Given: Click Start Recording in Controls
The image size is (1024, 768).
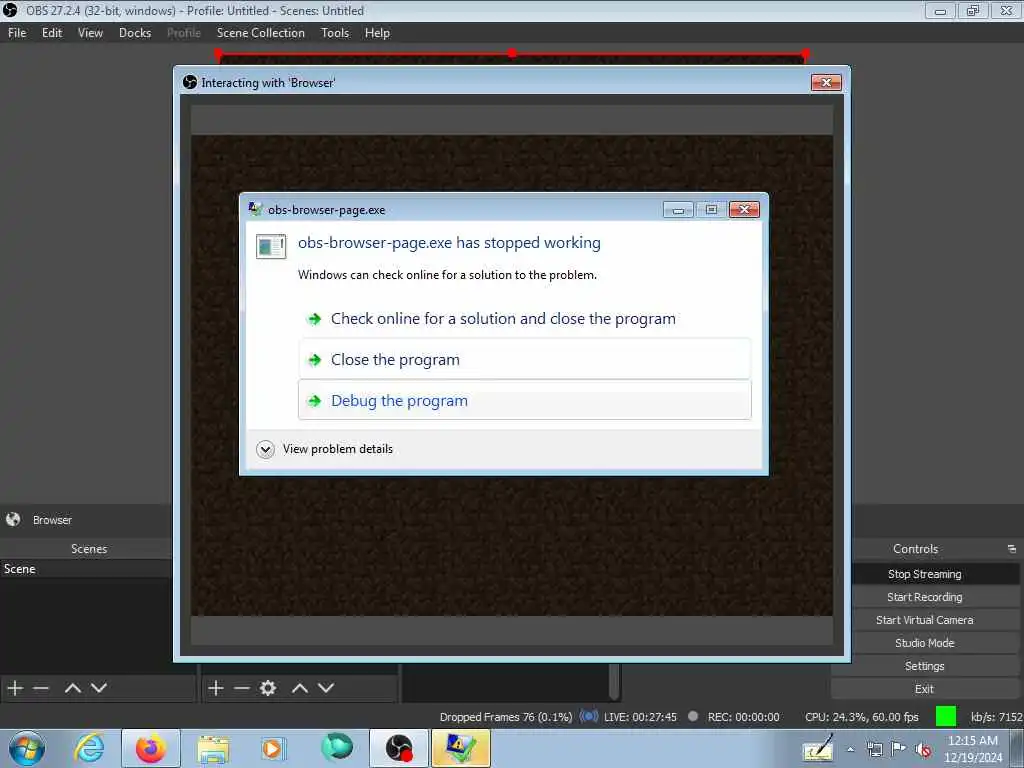Looking at the screenshot, I should coord(924,597).
